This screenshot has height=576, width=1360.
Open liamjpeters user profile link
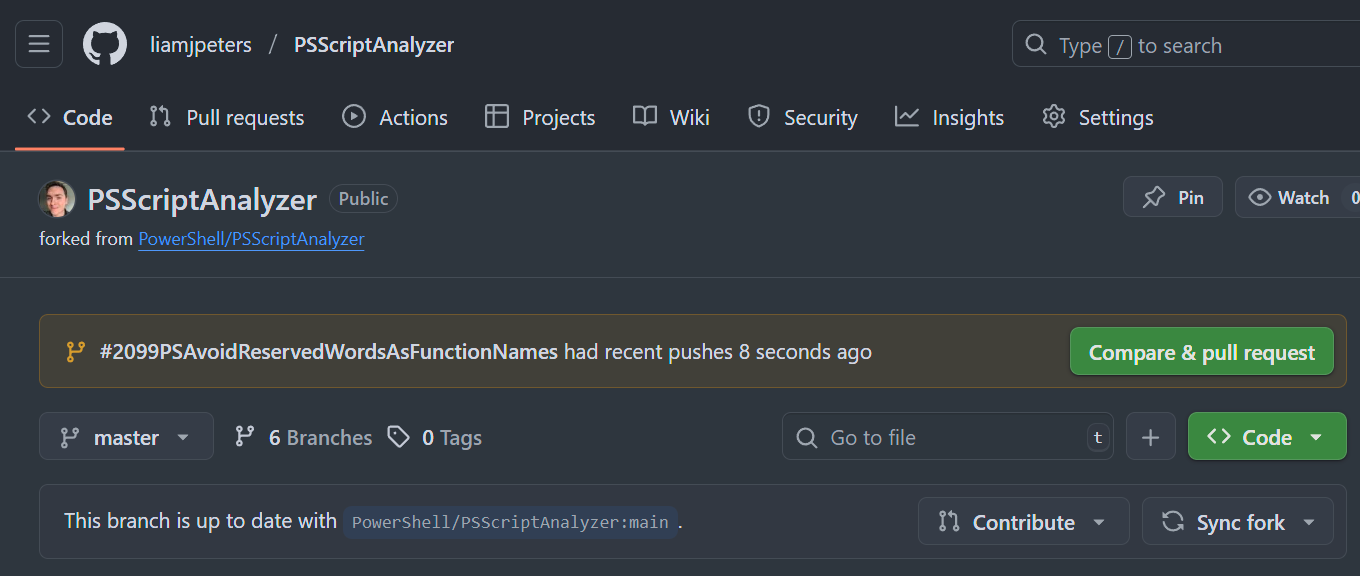tap(201, 45)
